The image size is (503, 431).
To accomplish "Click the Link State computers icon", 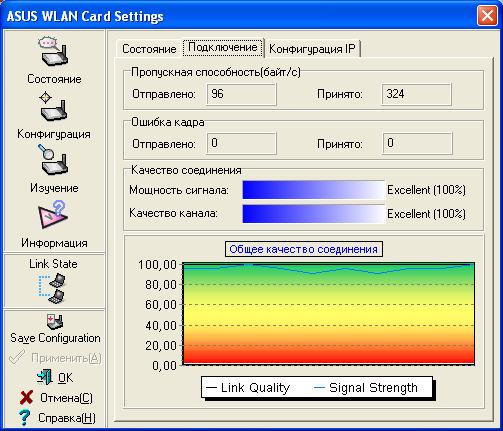I will 53,289.
